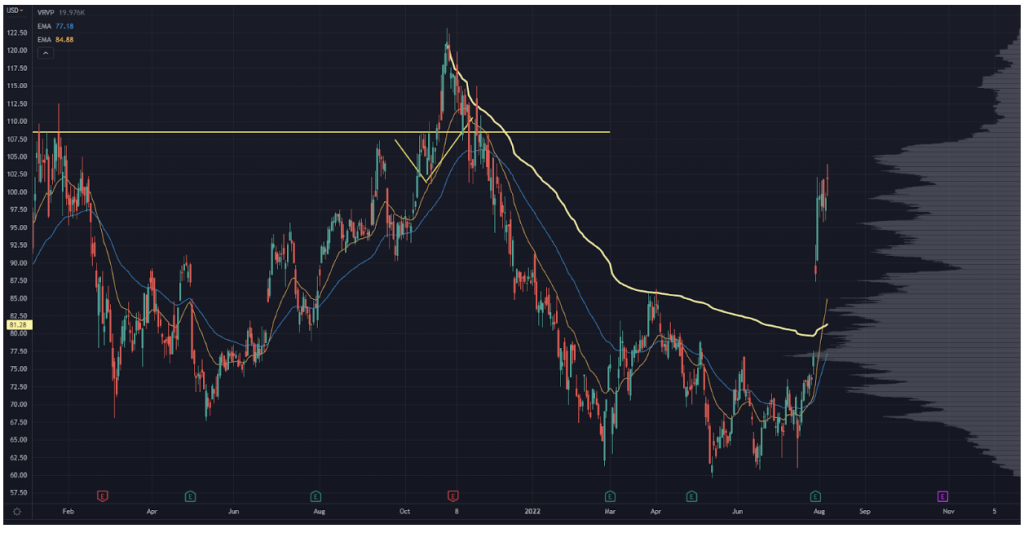Open the USD currency dropdown

pos(14,10)
